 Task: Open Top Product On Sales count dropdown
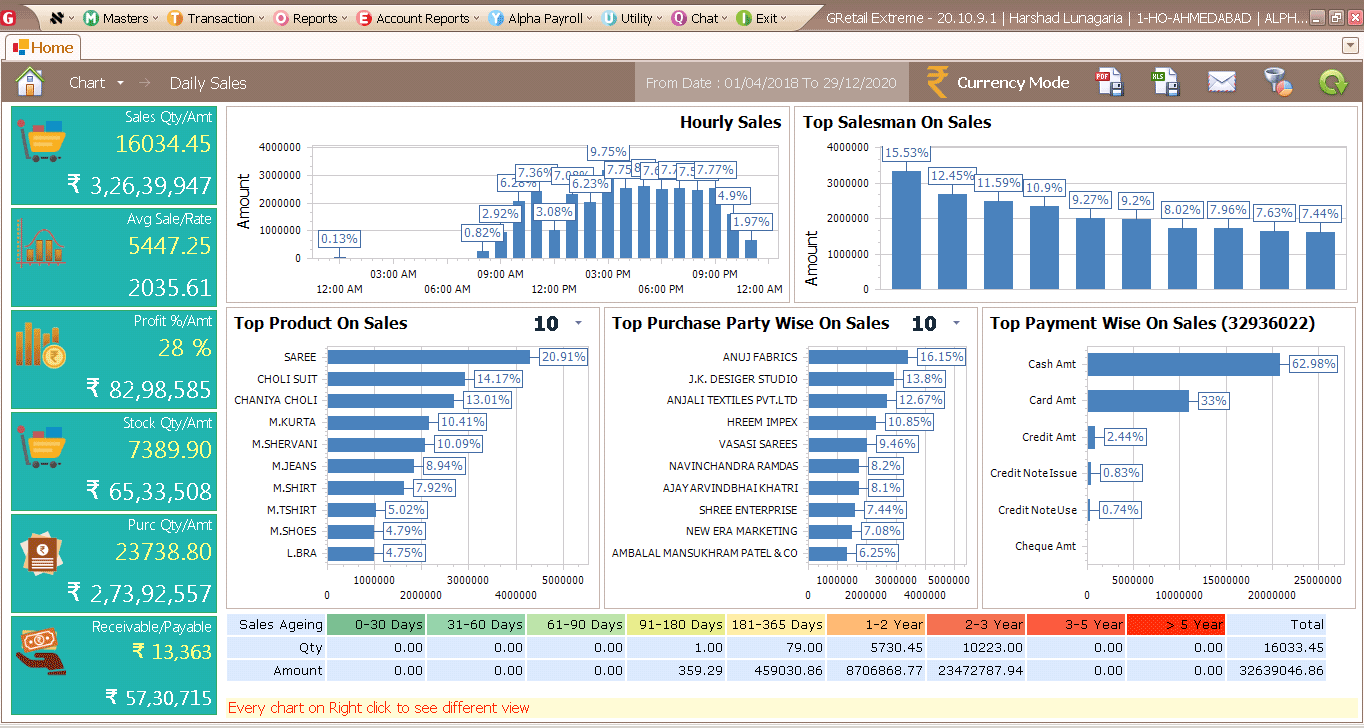tap(577, 323)
